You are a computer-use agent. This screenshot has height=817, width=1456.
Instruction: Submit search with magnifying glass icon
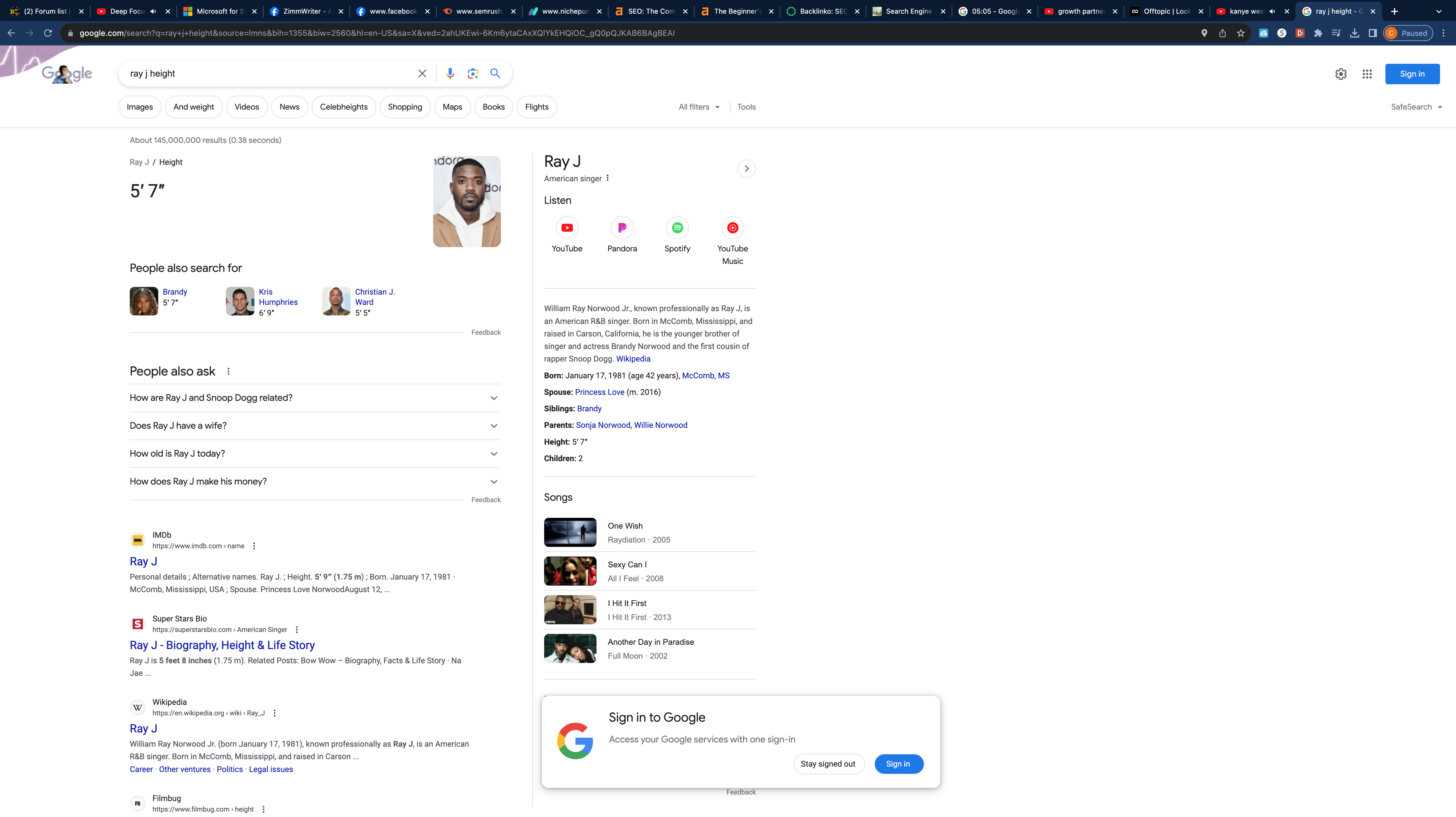tap(495, 73)
